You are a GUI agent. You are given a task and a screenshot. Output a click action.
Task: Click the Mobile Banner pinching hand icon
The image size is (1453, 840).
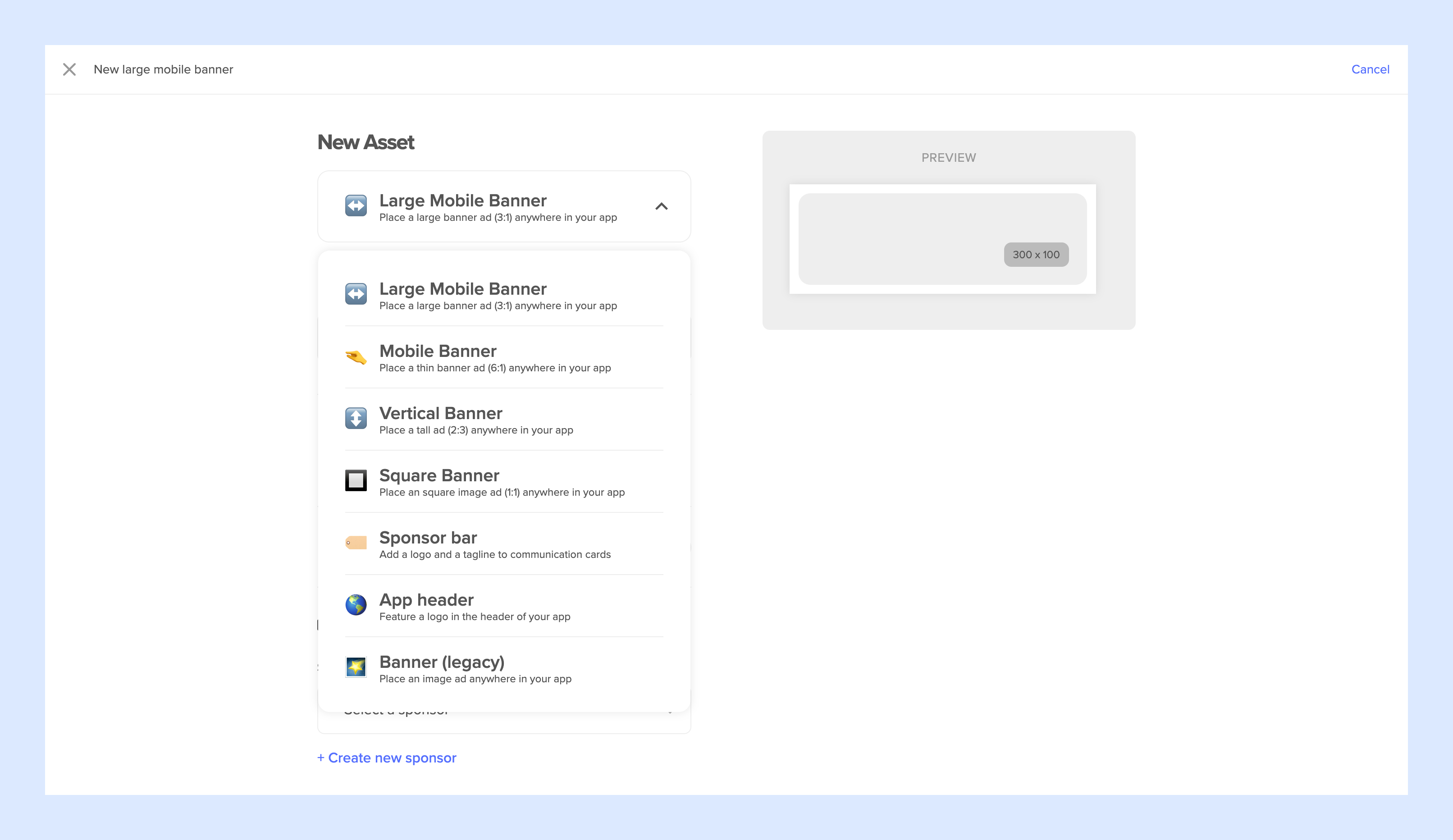tap(356, 357)
